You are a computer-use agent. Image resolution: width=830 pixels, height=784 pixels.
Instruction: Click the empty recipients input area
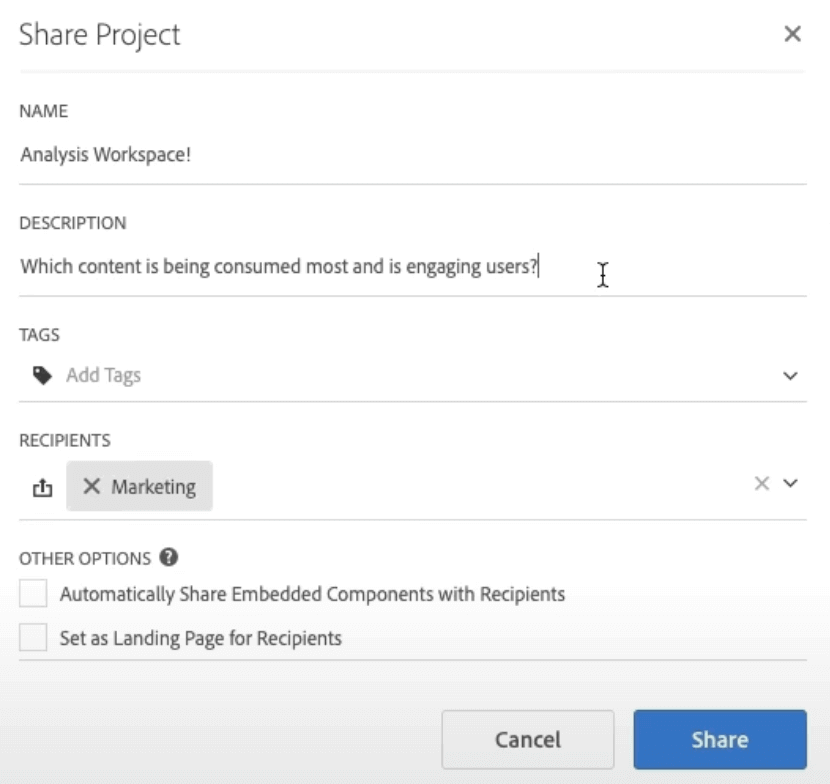[450, 486]
